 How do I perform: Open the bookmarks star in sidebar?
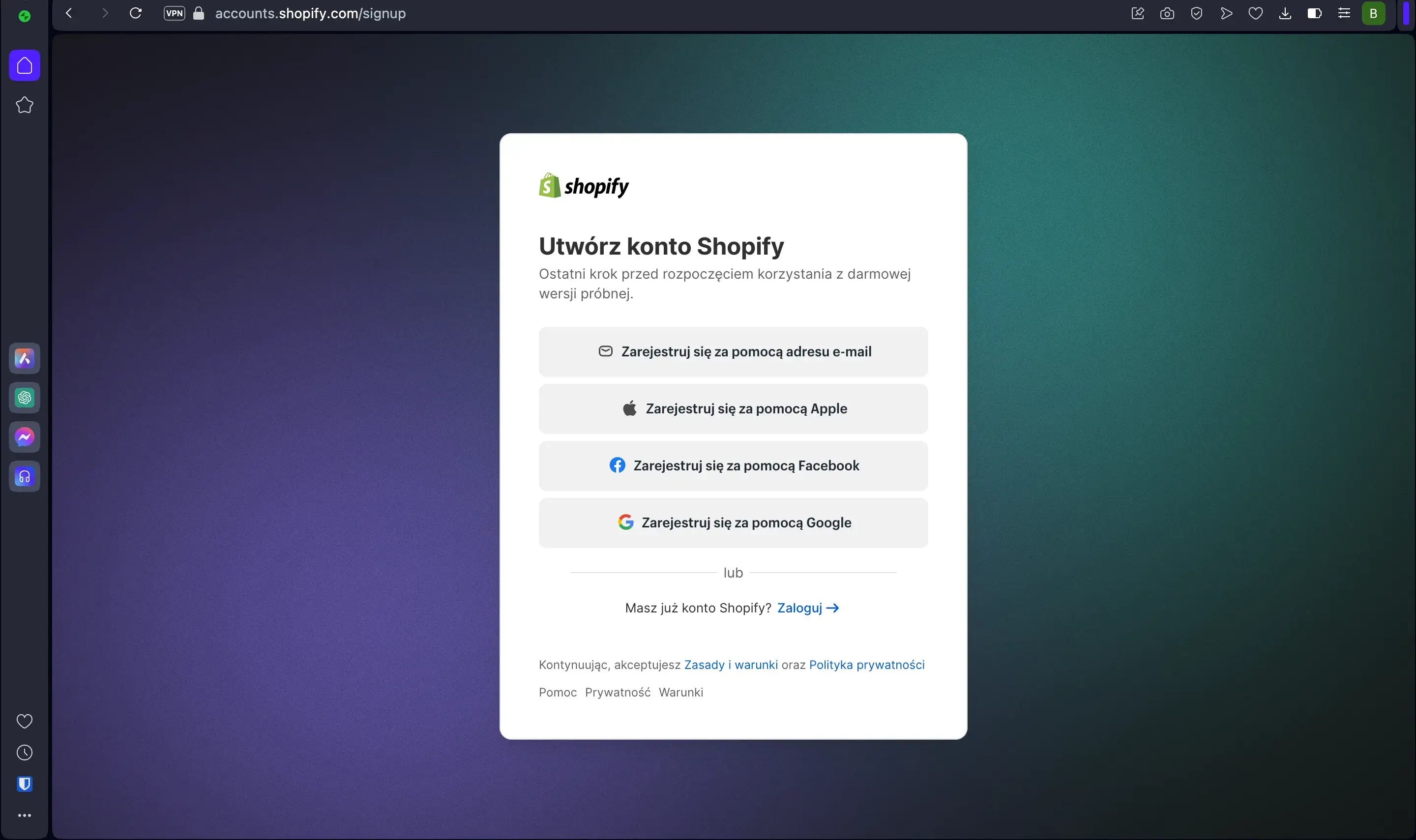point(25,105)
